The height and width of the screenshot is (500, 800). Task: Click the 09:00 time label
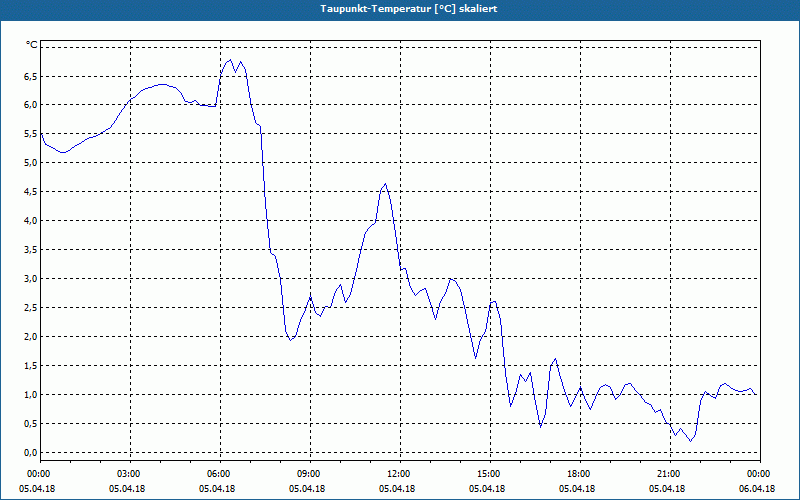(x=310, y=474)
